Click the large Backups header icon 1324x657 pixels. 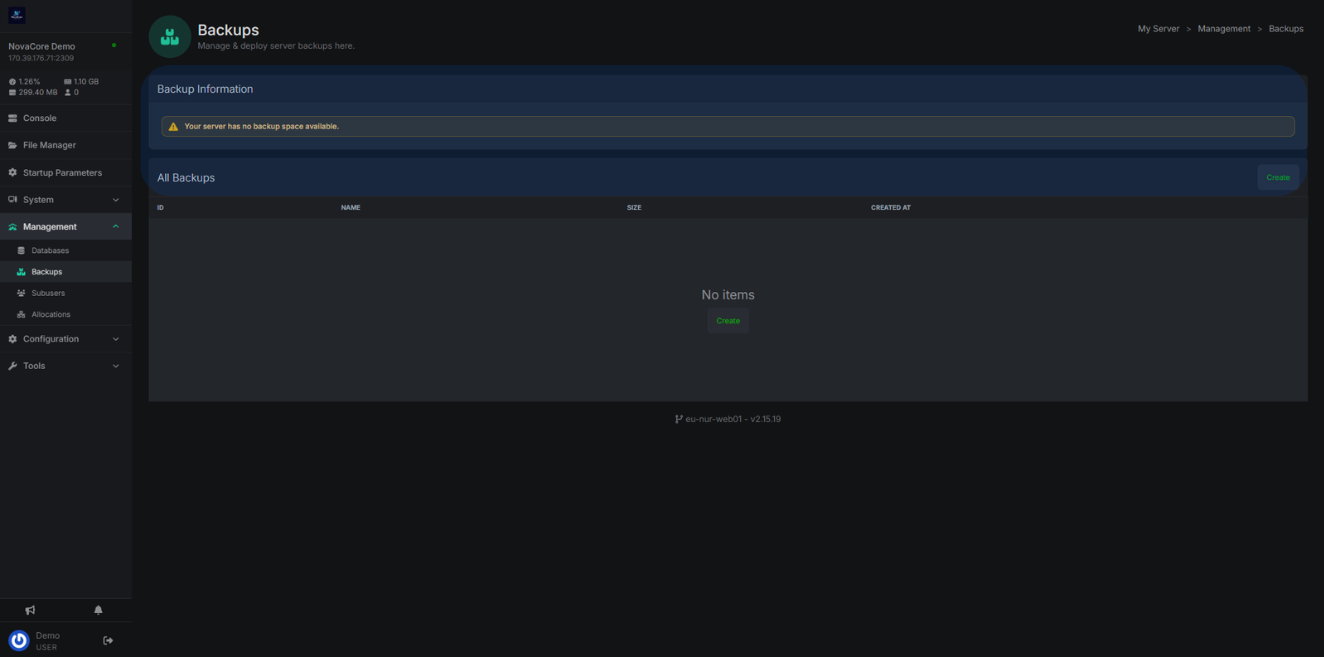click(170, 37)
